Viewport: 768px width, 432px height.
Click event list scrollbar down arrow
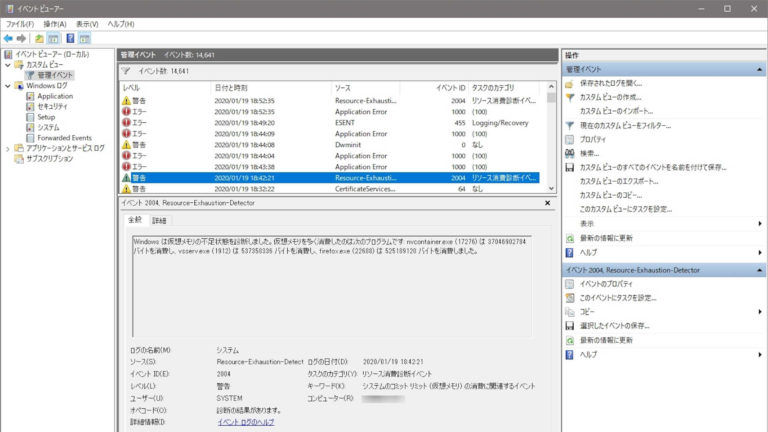551,189
